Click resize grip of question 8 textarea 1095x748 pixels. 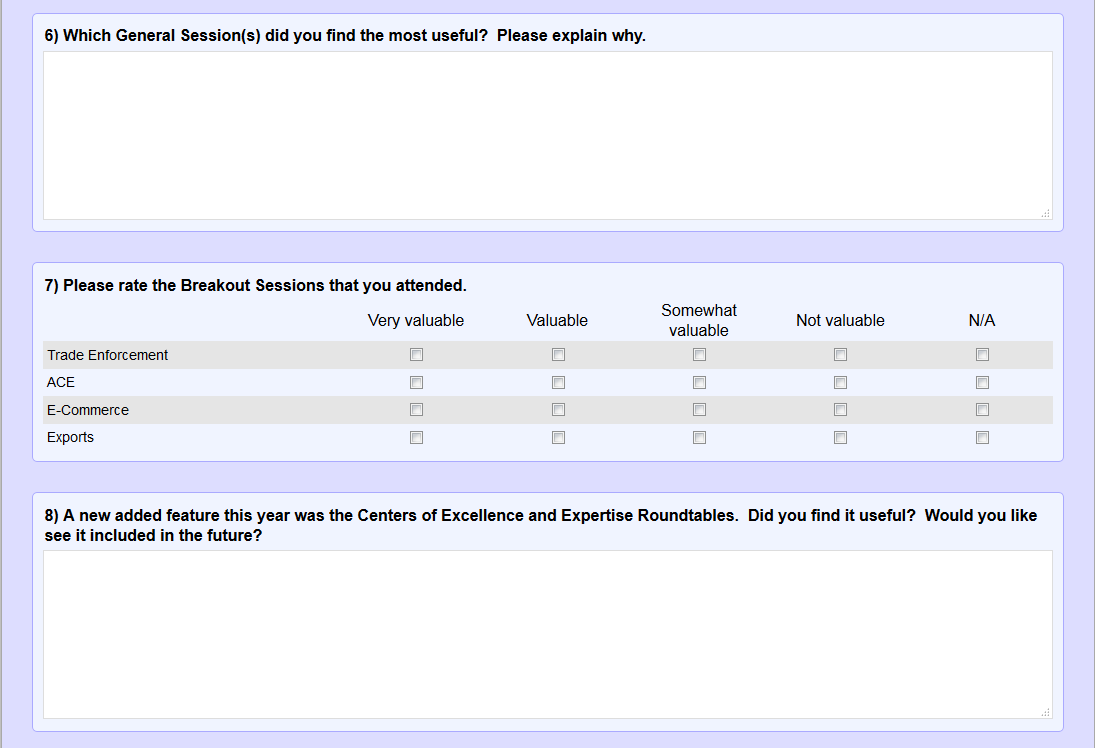1046,712
